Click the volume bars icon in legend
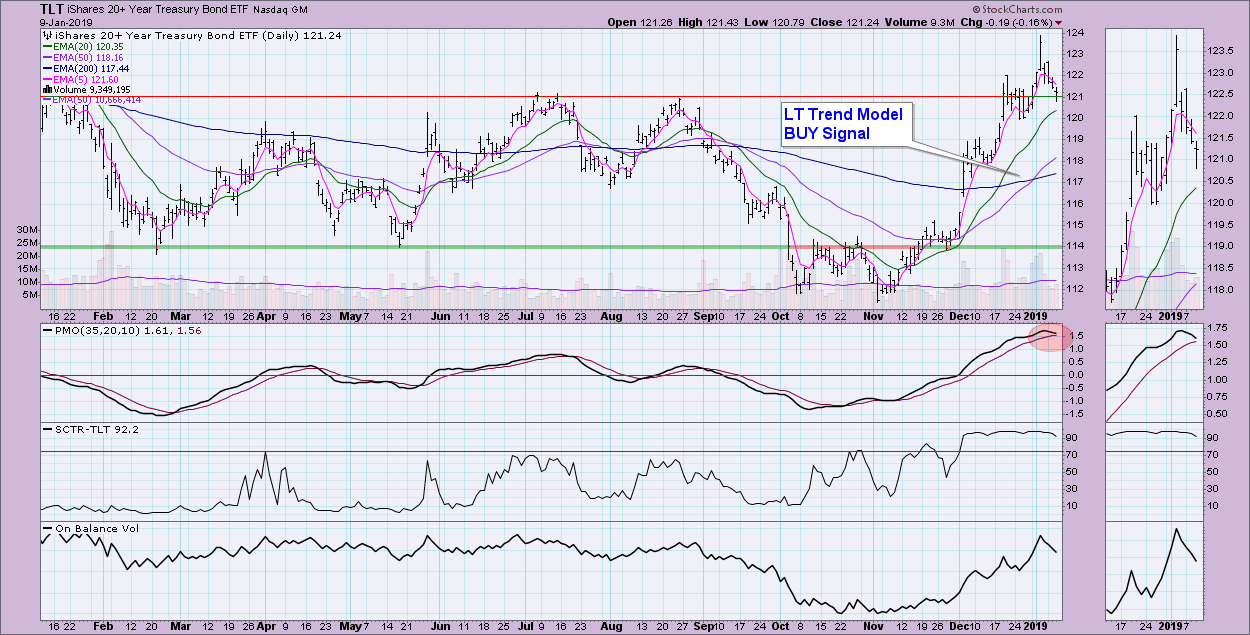 [x=45, y=89]
